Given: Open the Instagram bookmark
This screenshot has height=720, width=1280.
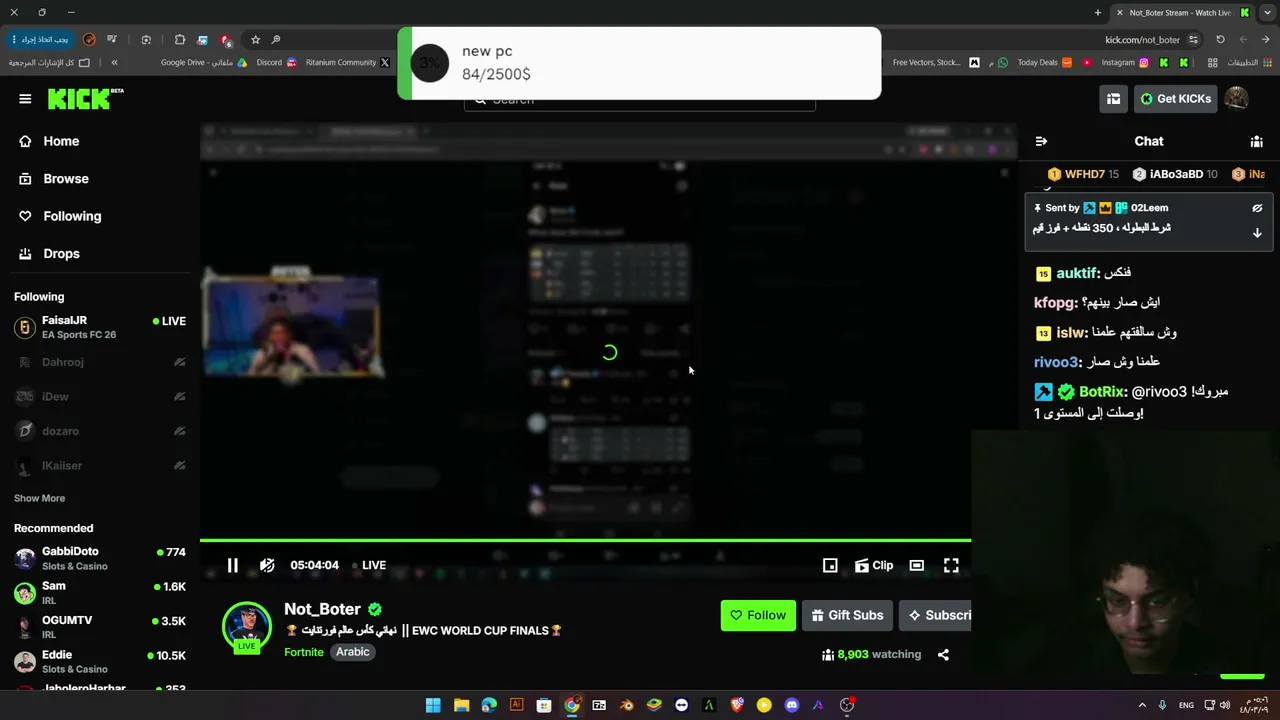Looking at the screenshot, I should [x=1125, y=62].
